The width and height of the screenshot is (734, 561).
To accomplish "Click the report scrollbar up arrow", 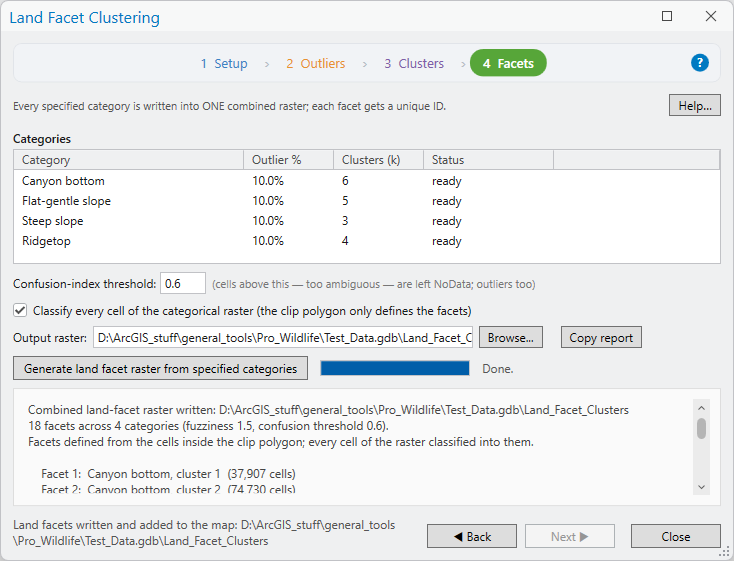I will (701, 408).
